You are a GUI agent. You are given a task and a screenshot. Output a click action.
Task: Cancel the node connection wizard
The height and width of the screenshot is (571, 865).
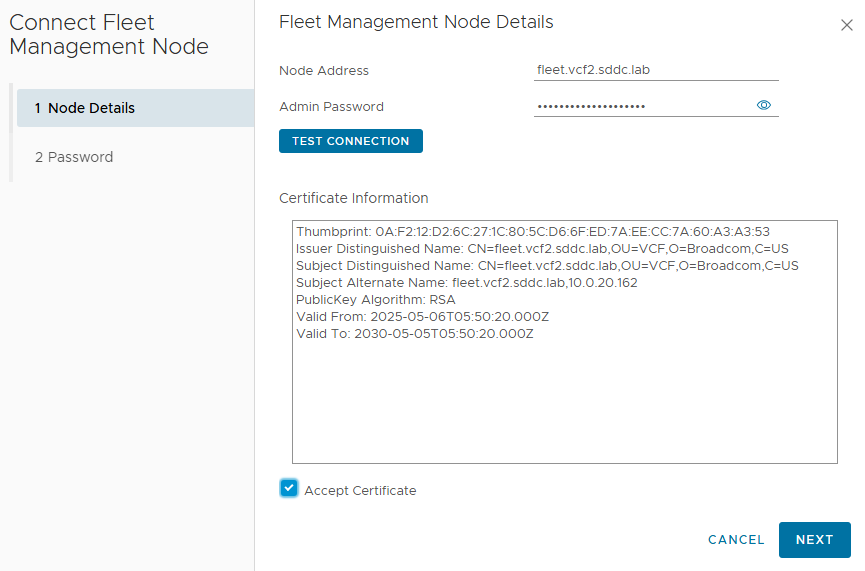click(x=736, y=539)
